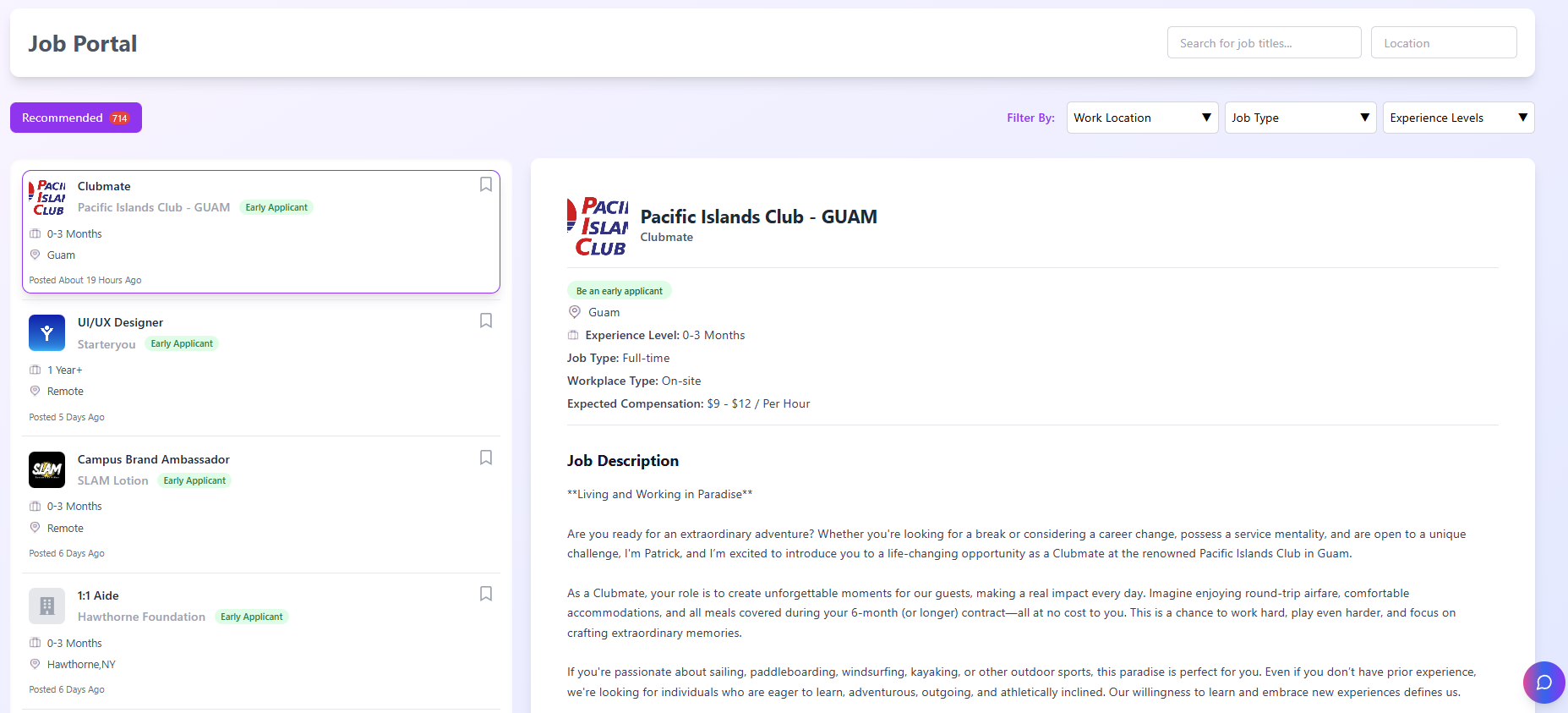Open the Job Portal home title
Screen dimensions: 1568x713
click(82, 43)
